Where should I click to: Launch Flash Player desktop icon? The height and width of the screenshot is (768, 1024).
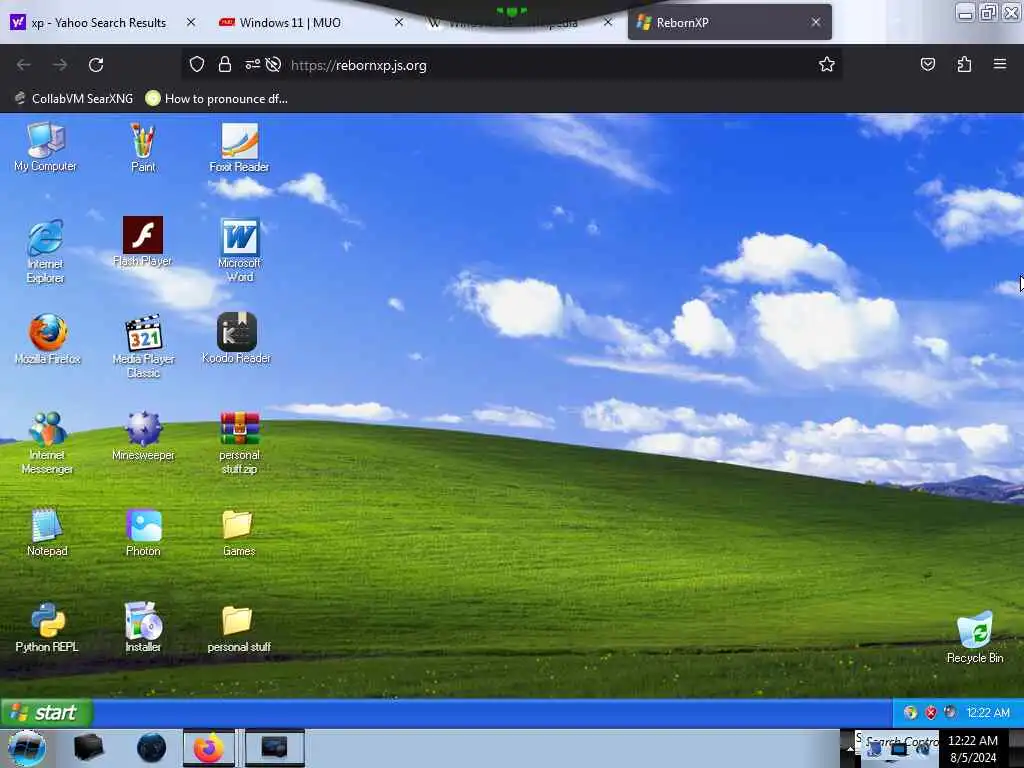coord(142,242)
